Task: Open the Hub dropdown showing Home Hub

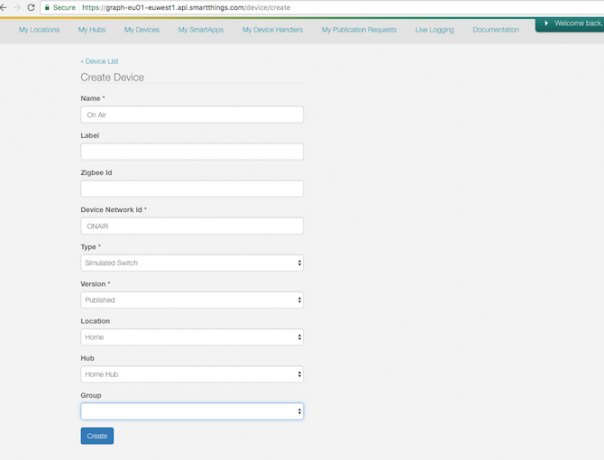Action: 192,374
